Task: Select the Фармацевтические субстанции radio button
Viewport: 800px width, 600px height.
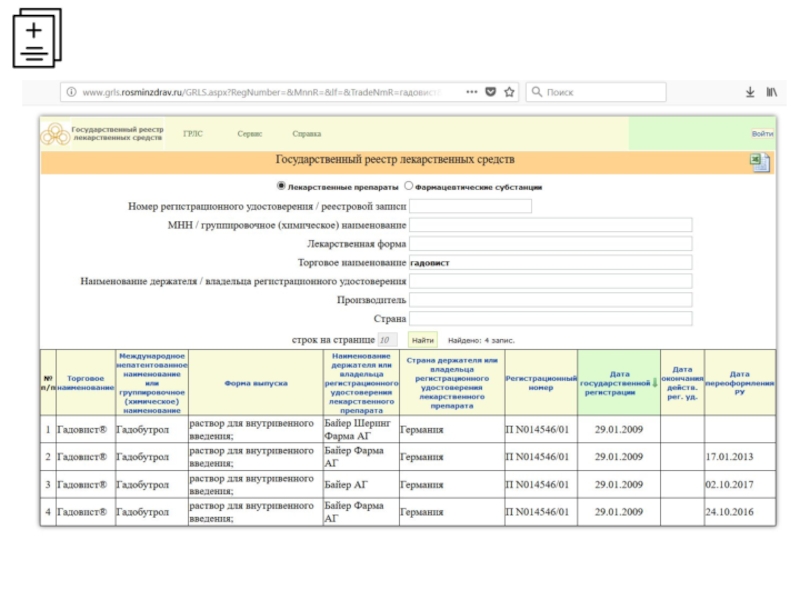Action: point(408,186)
